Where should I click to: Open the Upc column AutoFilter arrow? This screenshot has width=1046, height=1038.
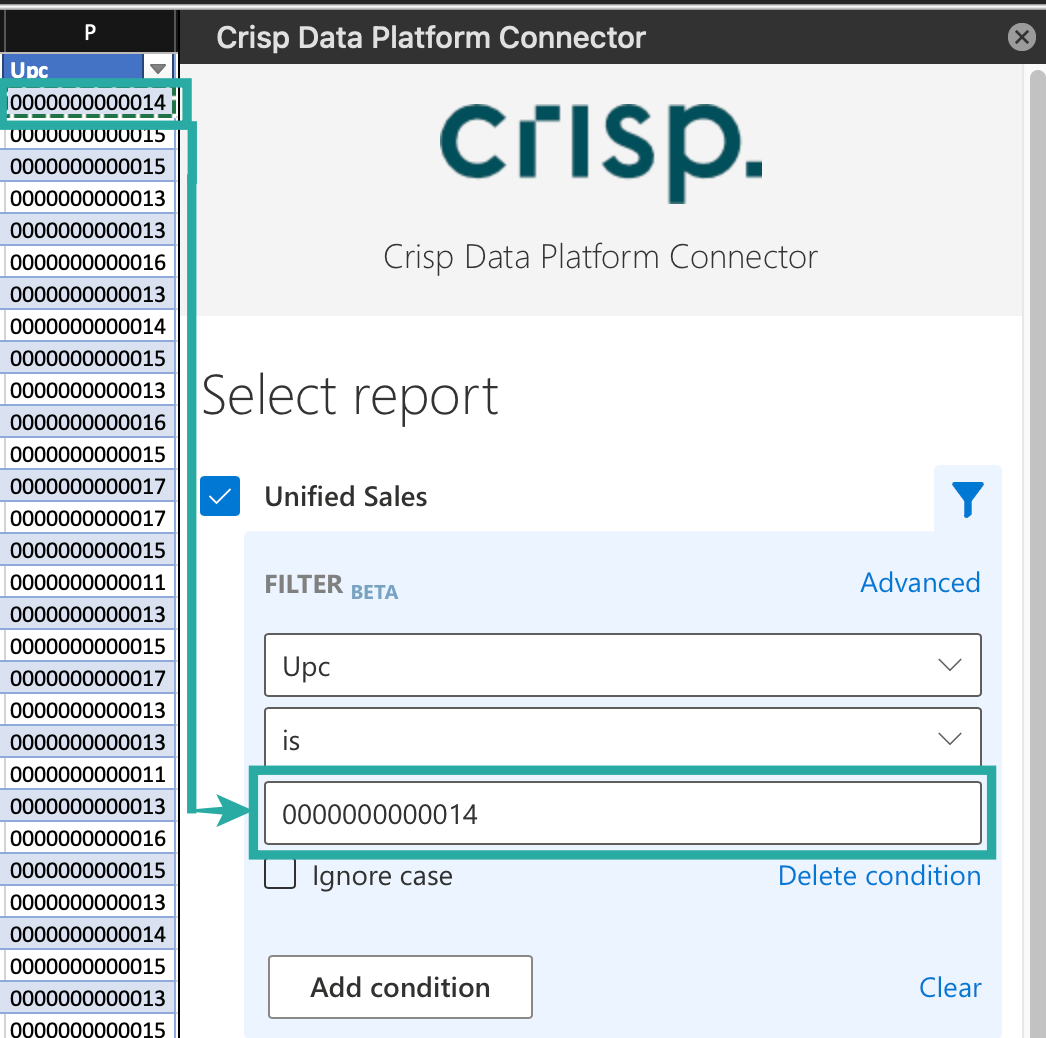158,67
